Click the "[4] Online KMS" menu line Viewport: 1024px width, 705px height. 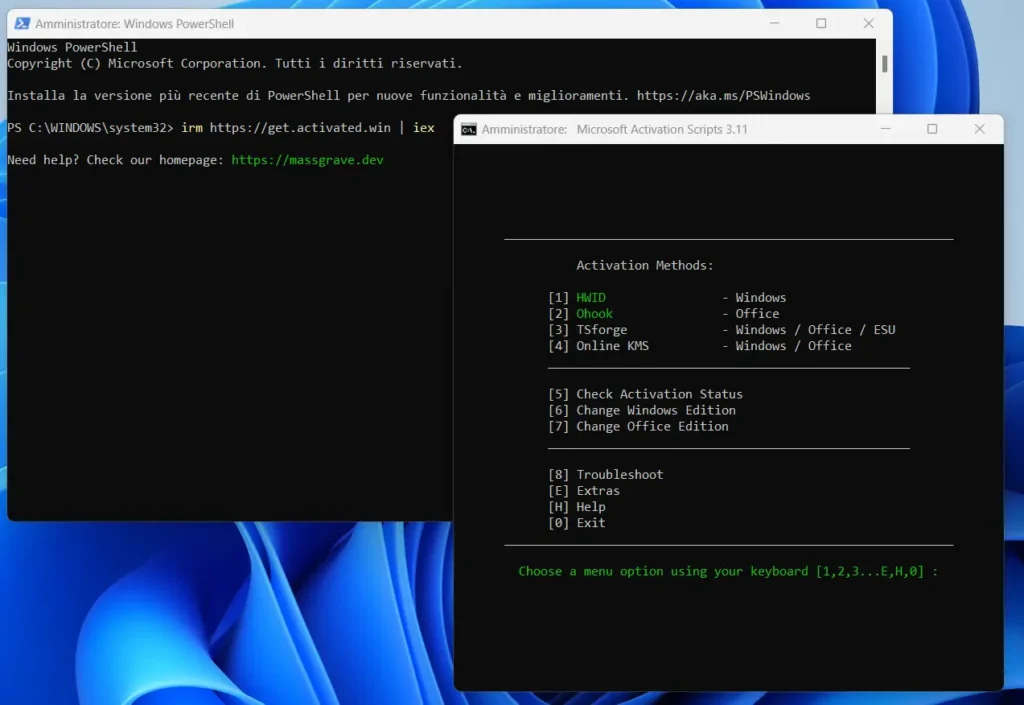[x=699, y=346]
